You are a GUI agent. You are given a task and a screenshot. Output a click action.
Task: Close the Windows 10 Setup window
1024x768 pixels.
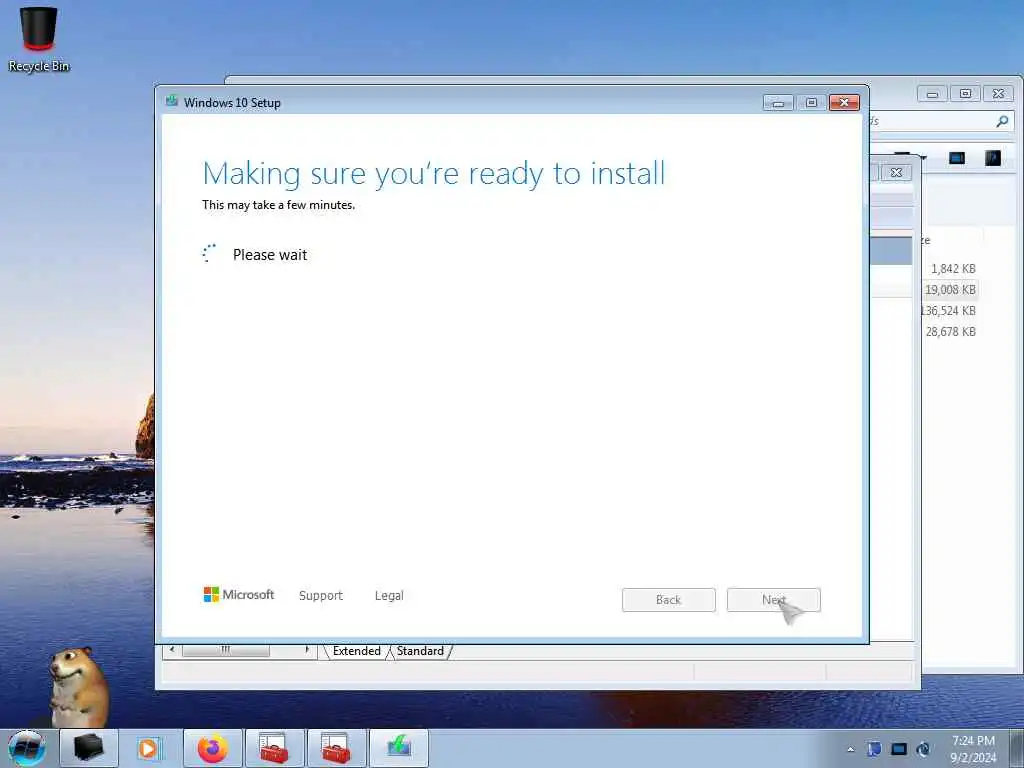tap(844, 103)
